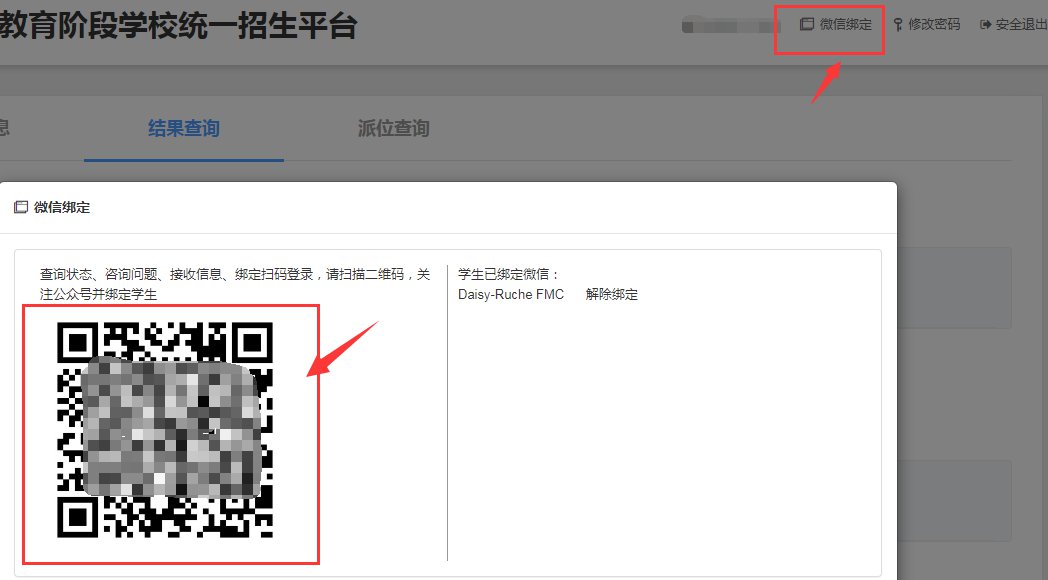Click 解除绑定 to unbind WeChat
1048x580 pixels.
pyautogui.click(x=612, y=294)
